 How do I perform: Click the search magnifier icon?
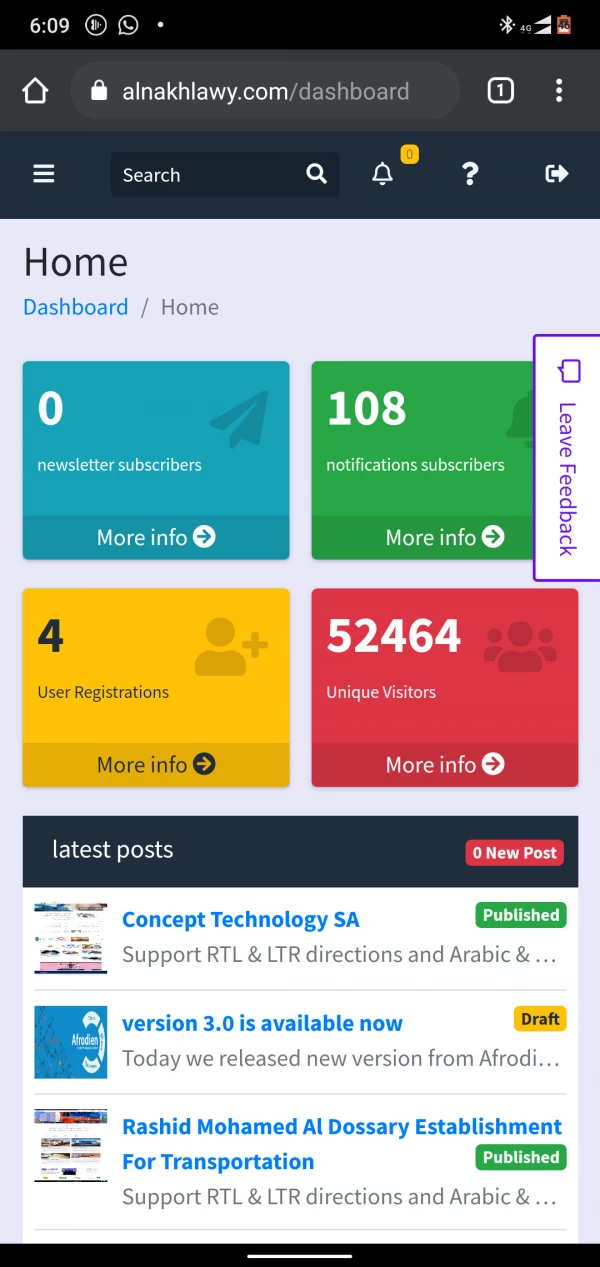[316, 174]
